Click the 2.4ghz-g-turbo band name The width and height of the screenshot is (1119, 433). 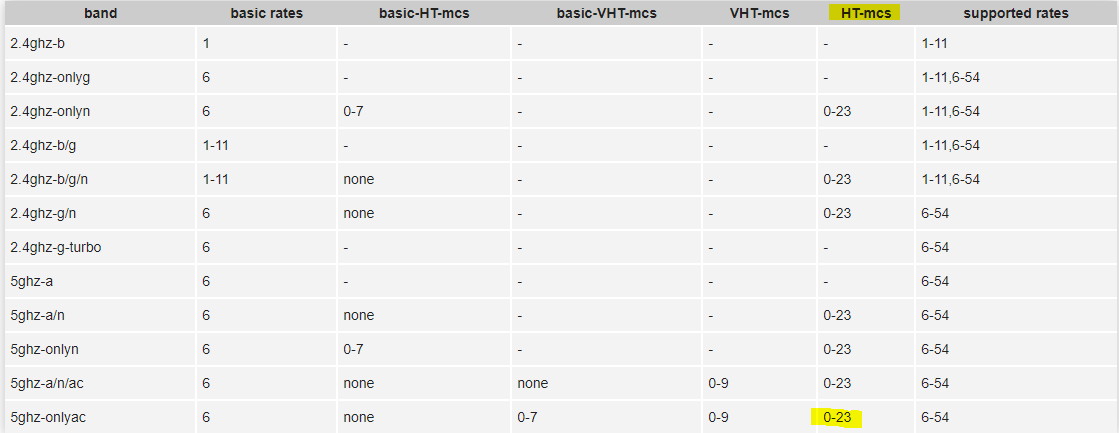pyautogui.click(x=52, y=247)
